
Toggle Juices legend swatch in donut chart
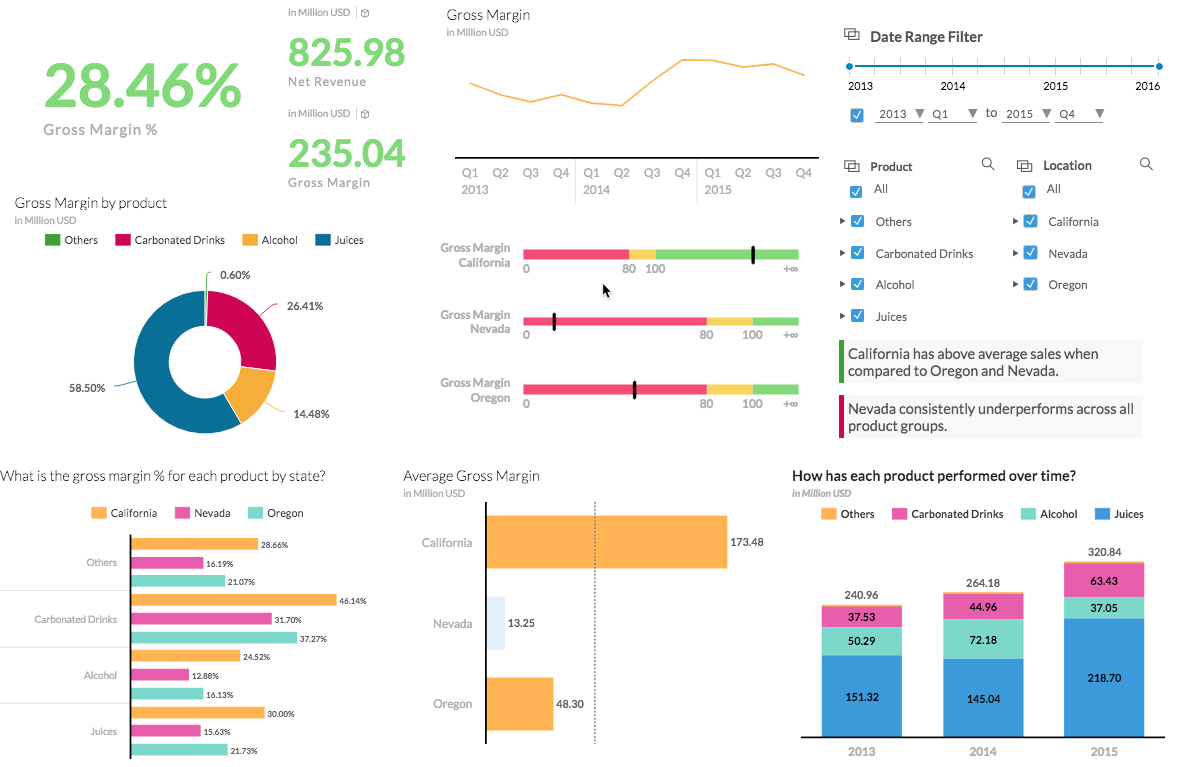tap(323, 240)
